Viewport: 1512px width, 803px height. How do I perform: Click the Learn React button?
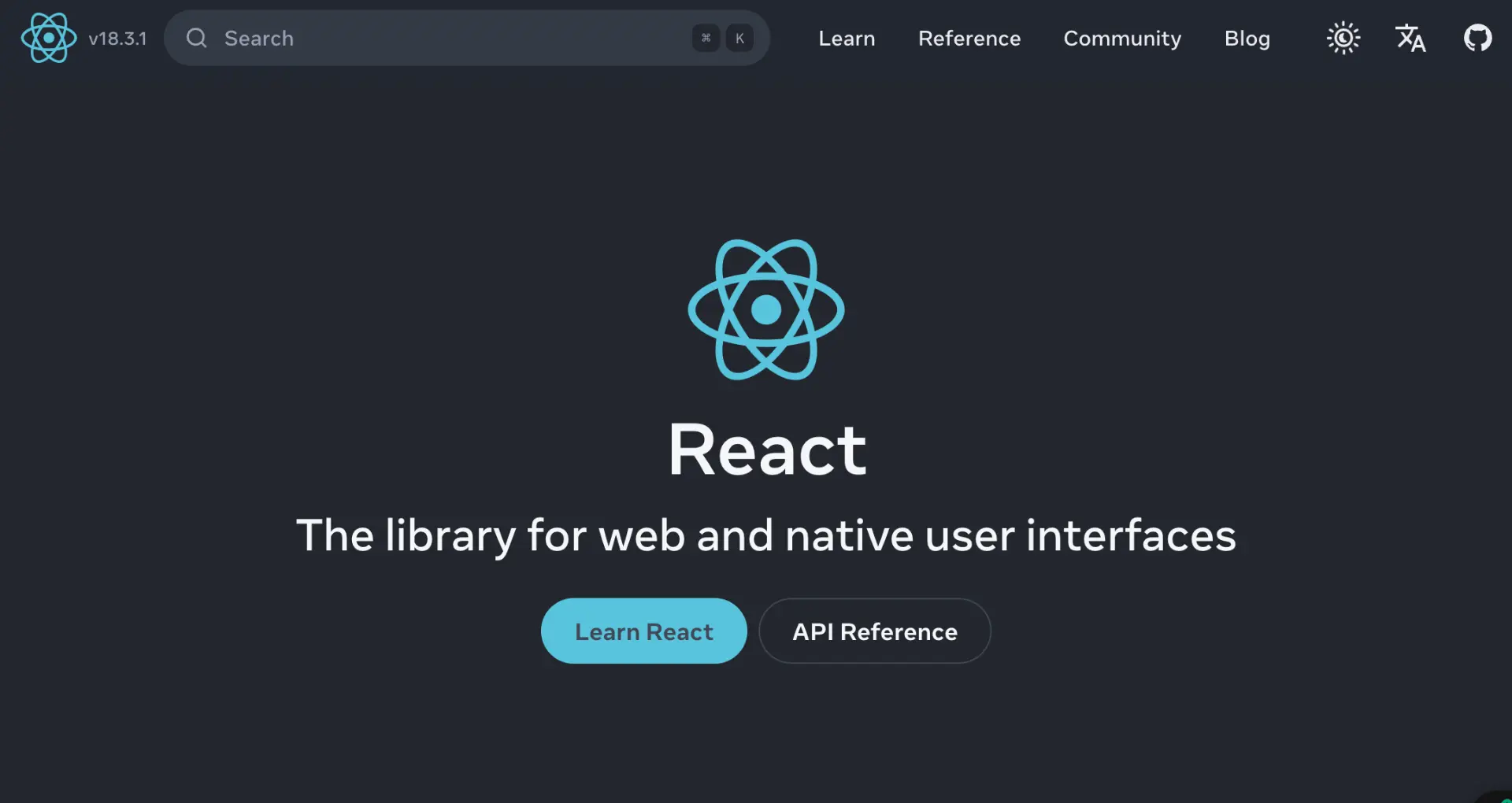point(643,631)
